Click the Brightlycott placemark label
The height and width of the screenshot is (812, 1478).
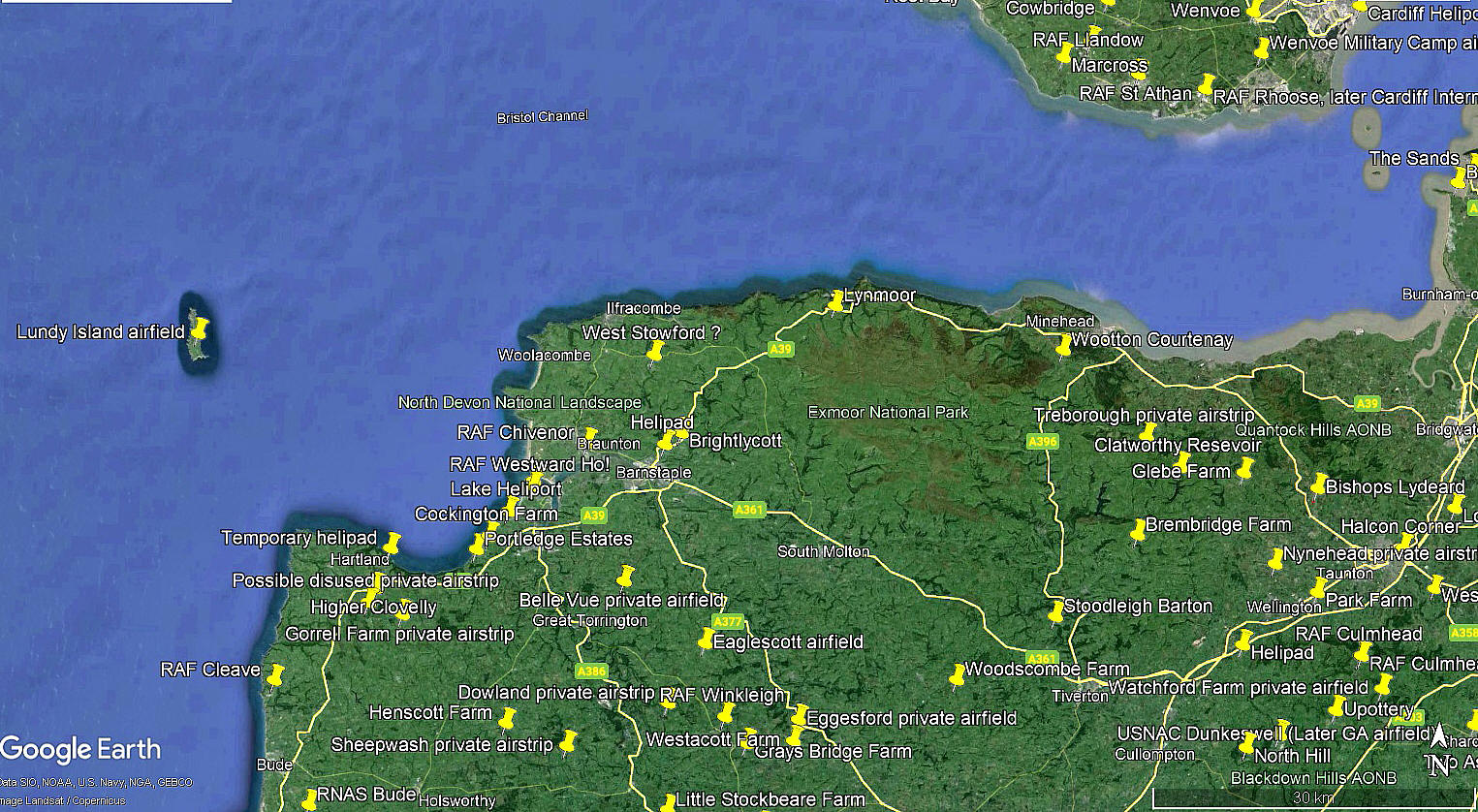736,441
